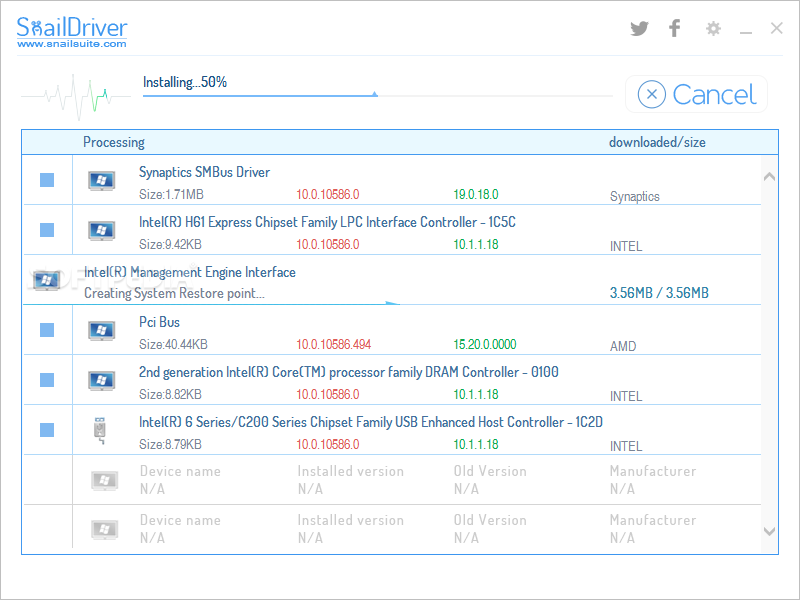Select Intel H61 Express Chipset LPC name
This screenshot has width=800, height=600.
coord(327,222)
